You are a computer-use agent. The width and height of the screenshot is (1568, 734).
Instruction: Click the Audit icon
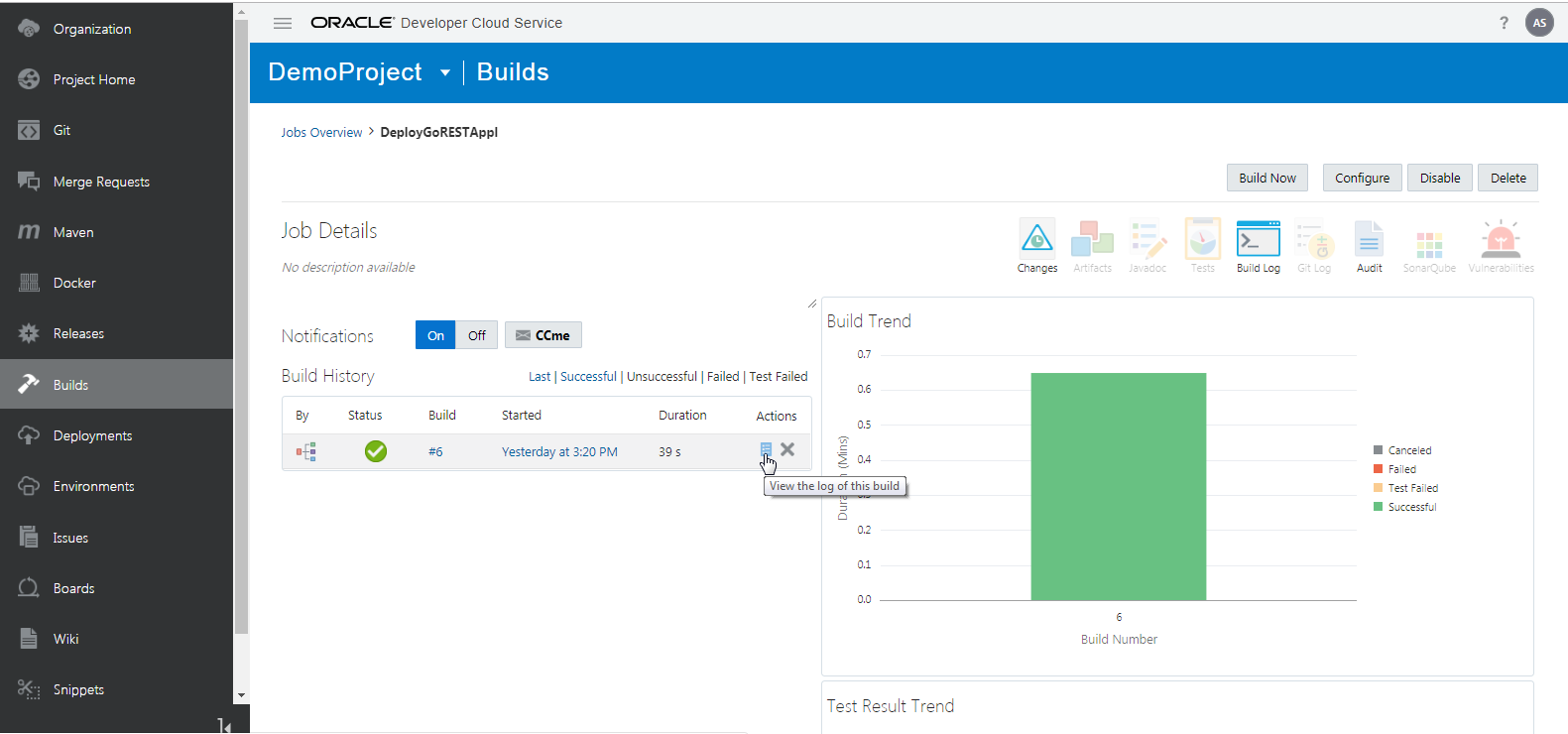(1369, 240)
